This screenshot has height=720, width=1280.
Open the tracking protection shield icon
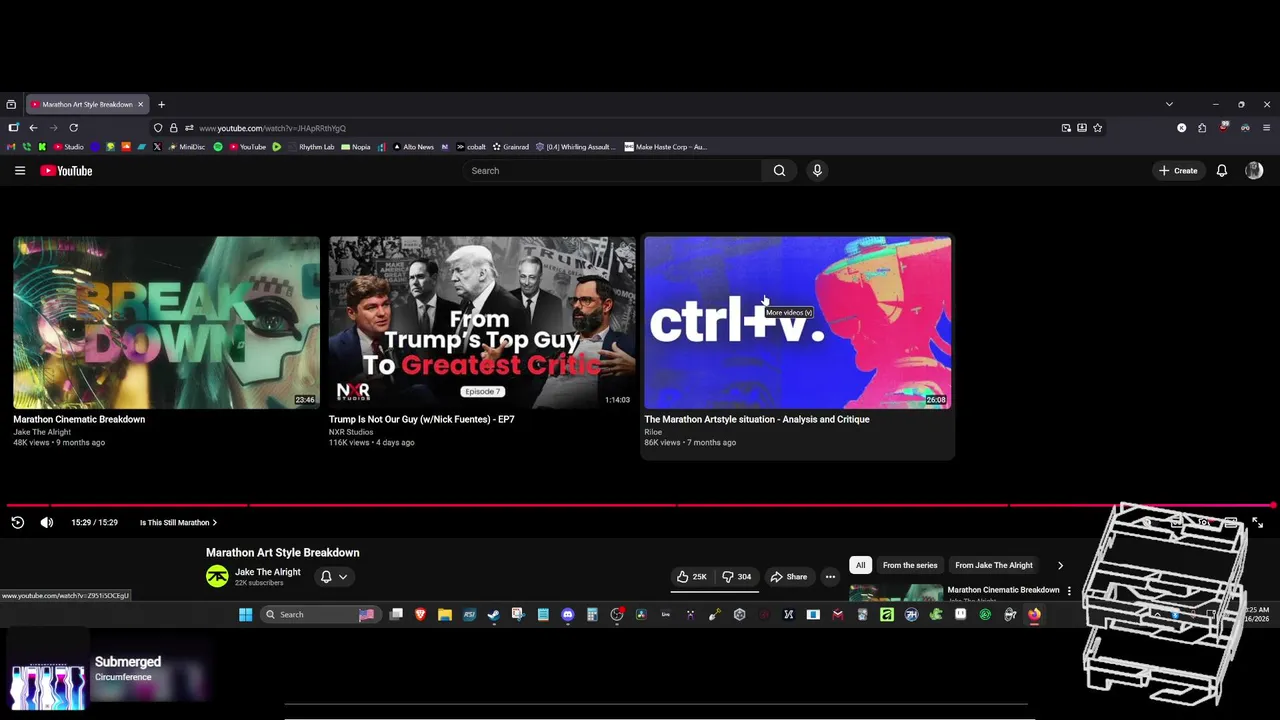[x=158, y=128]
